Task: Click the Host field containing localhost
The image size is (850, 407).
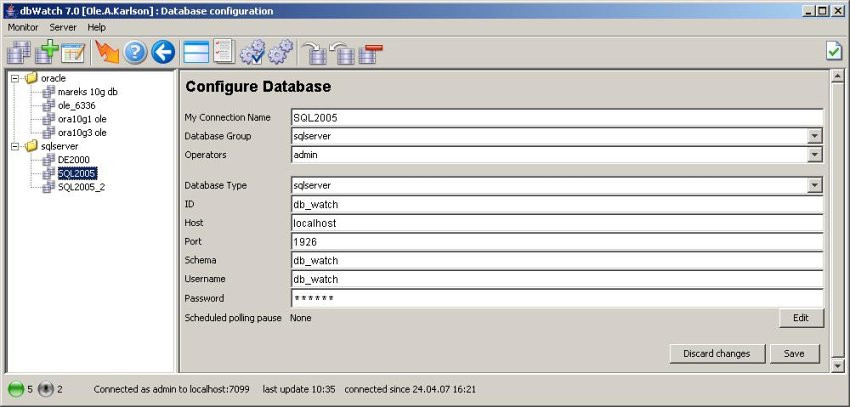Action: point(557,223)
